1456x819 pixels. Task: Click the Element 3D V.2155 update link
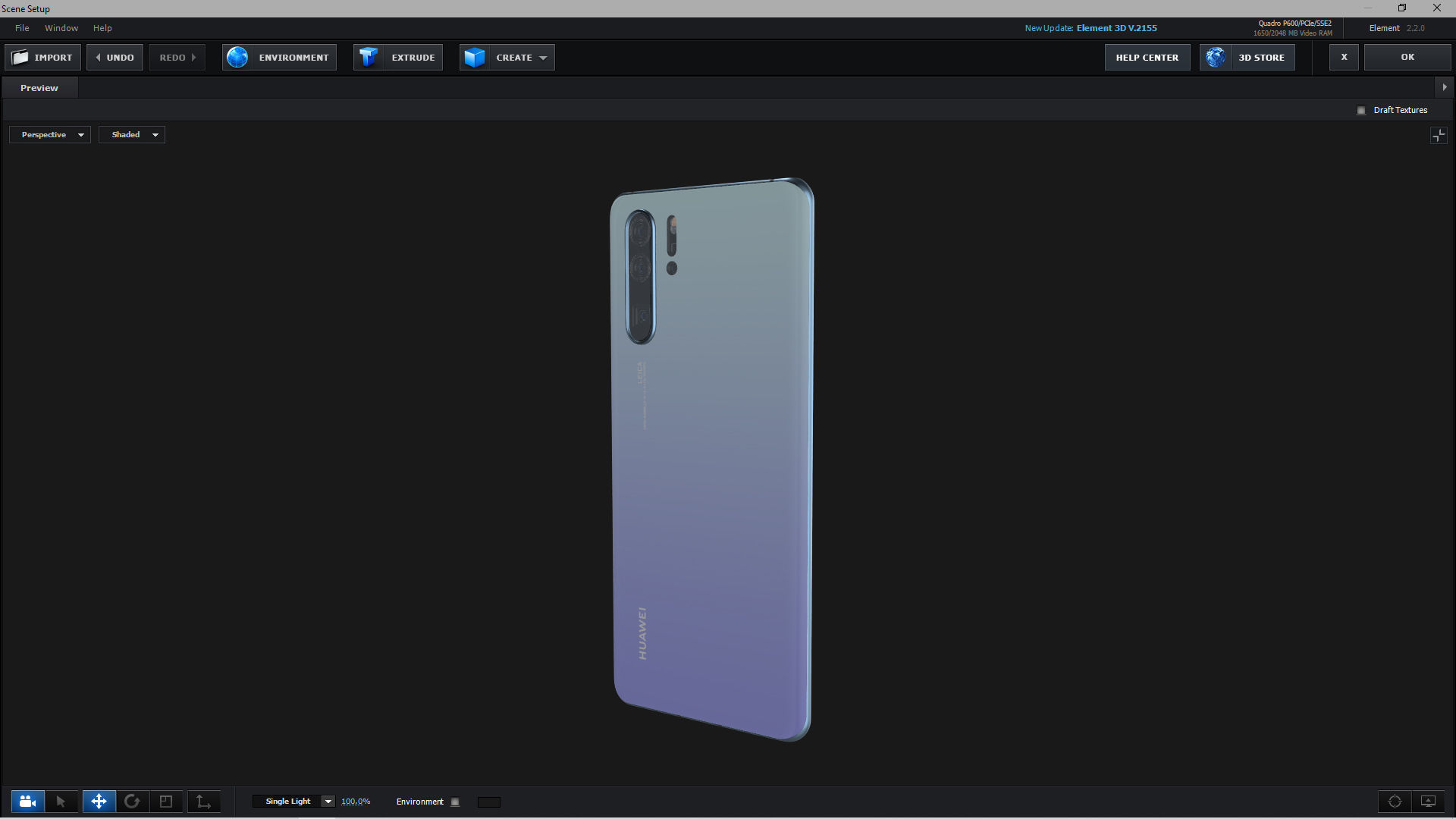[x=1116, y=28]
